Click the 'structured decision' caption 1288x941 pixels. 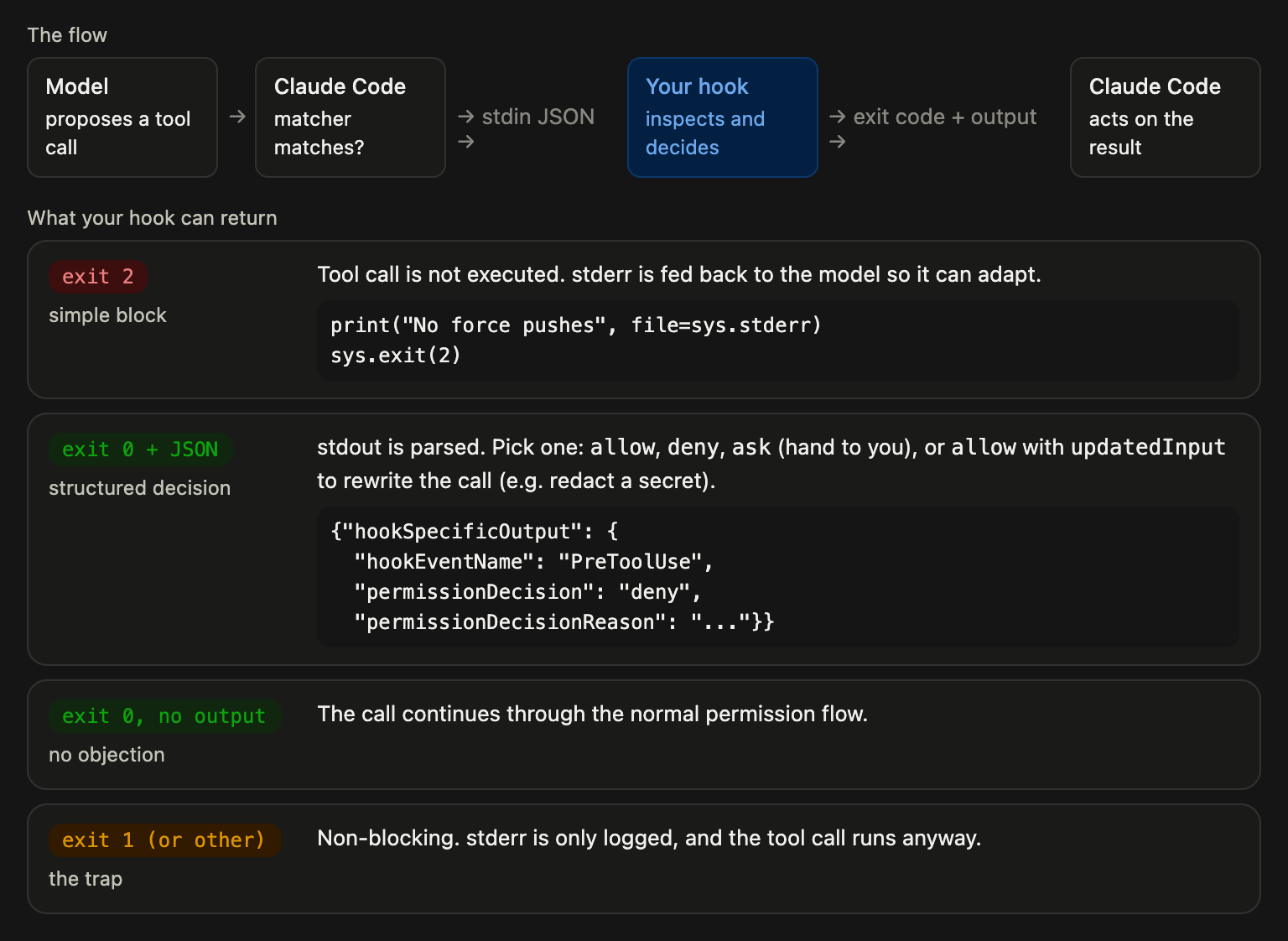(x=139, y=488)
